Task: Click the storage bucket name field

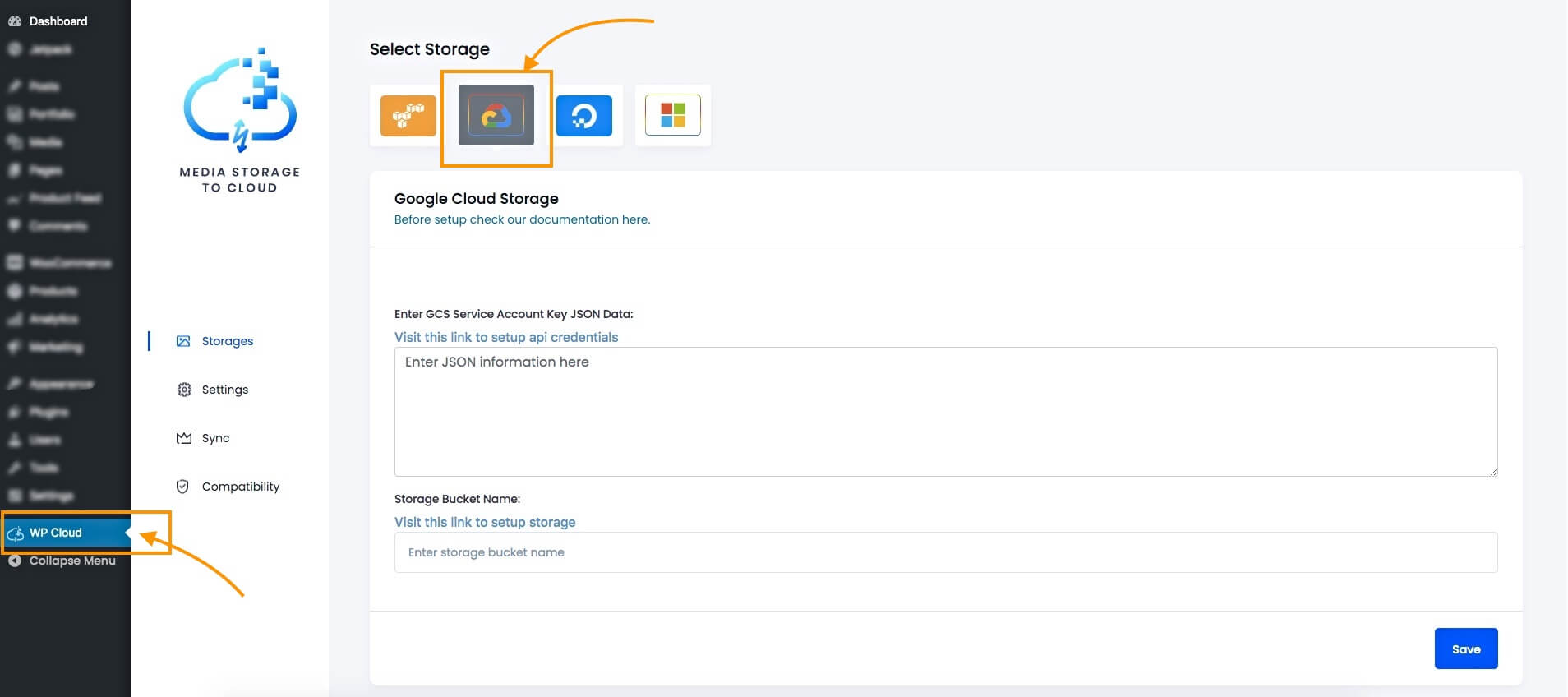Action: pyautogui.click(x=945, y=552)
